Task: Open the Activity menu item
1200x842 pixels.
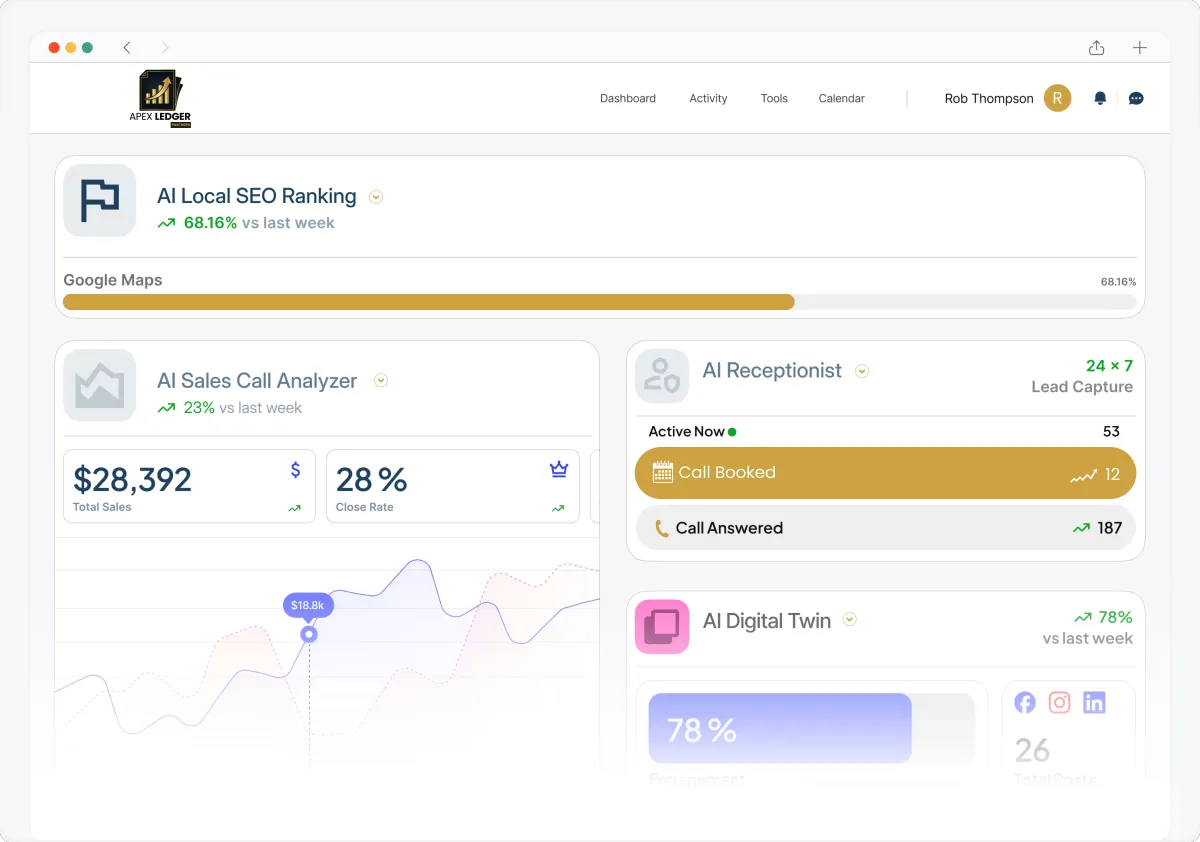Action: point(708,98)
